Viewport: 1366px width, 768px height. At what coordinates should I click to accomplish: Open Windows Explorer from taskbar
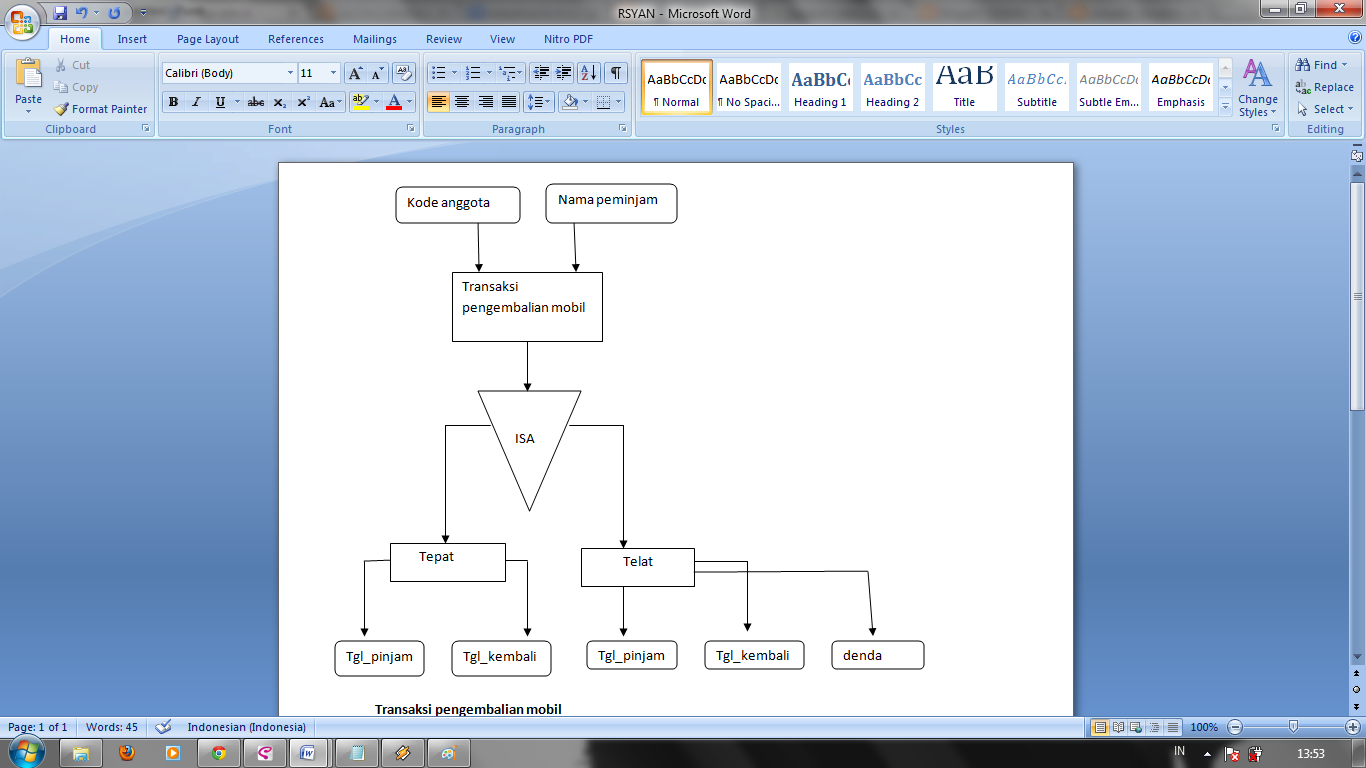81,752
